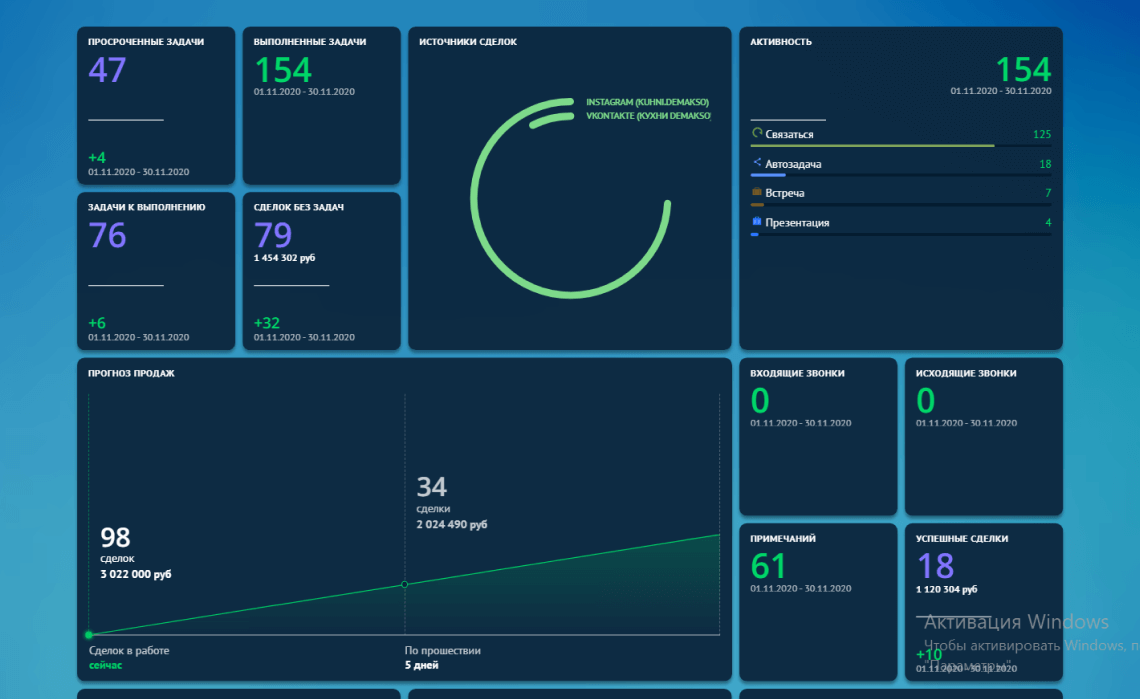Click the Презентация icon in activity list
1140x699 pixels.
tap(757, 221)
